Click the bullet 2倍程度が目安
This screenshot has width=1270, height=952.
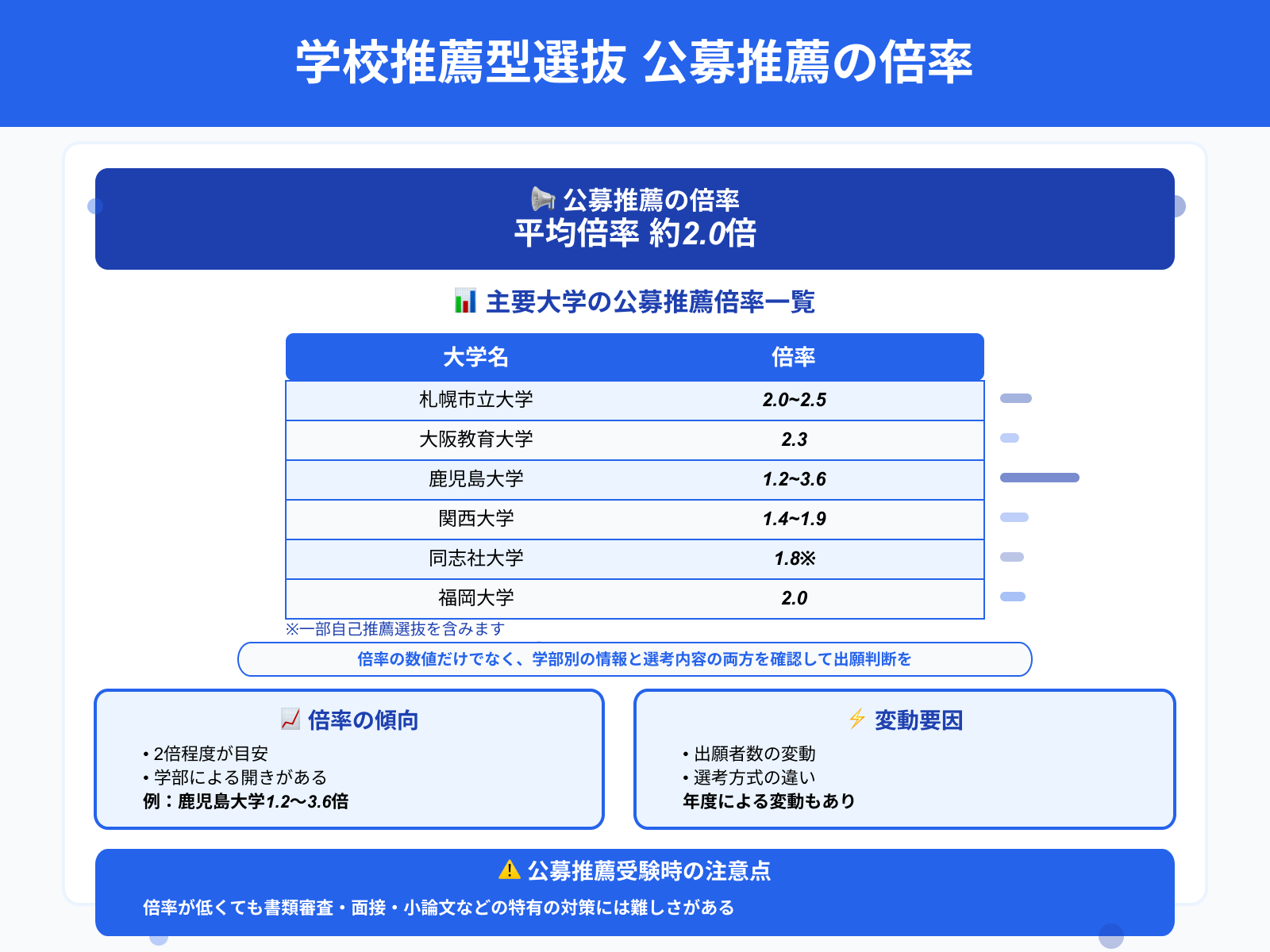(x=206, y=754)
